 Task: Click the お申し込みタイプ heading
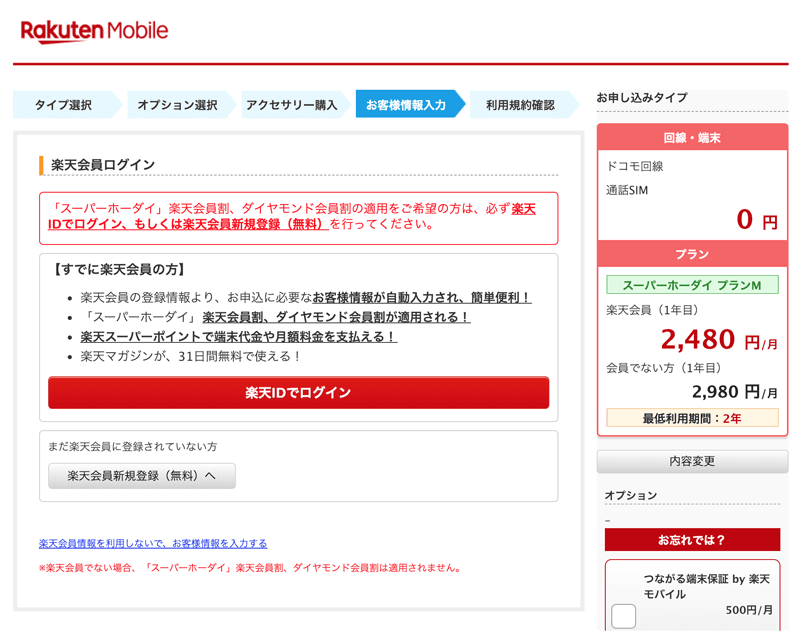pyautogui.click(x=642, y=98)
